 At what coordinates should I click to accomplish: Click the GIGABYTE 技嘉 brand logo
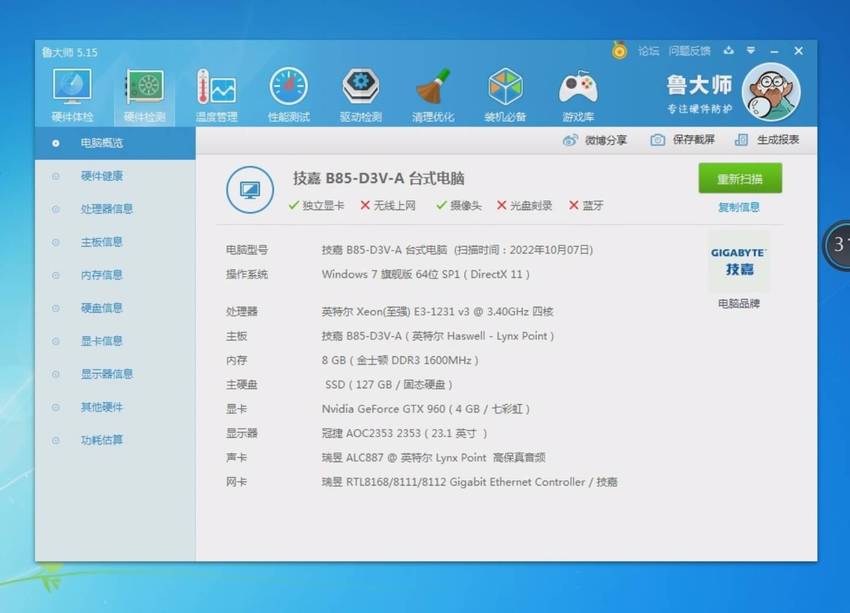[x=738, y=261]
